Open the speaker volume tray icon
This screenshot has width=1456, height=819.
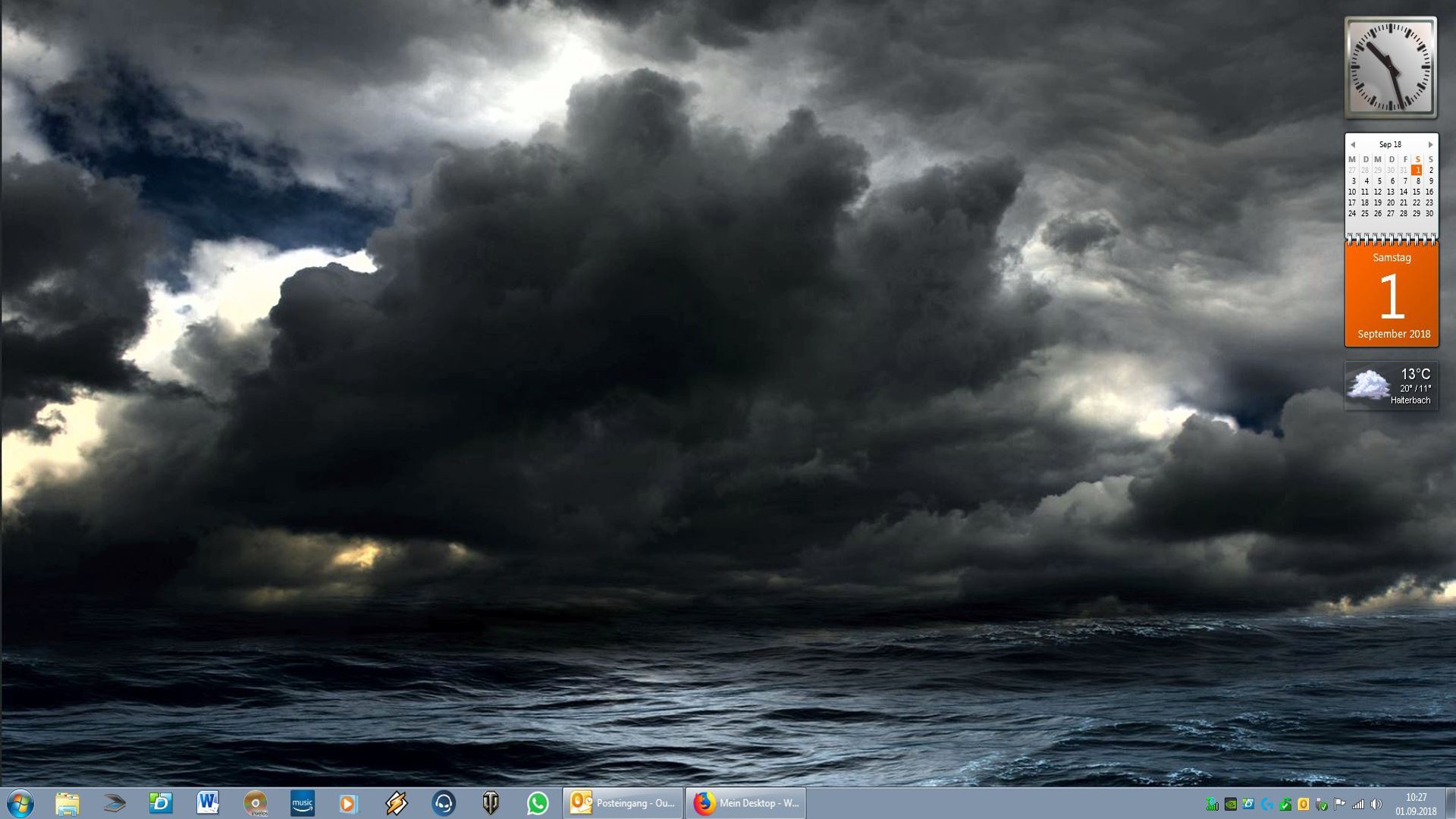[x=1376, y=804]
